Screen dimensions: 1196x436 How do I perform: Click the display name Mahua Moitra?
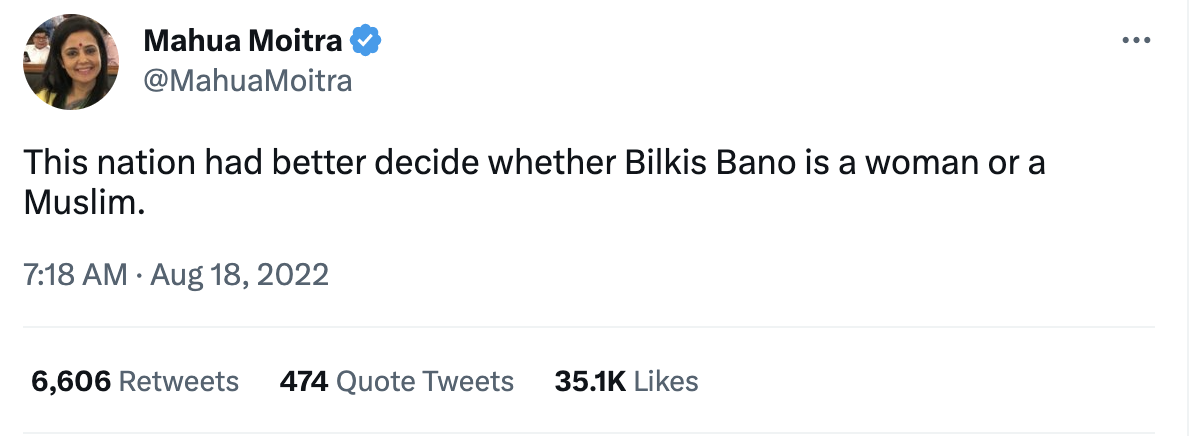[244, 41]
